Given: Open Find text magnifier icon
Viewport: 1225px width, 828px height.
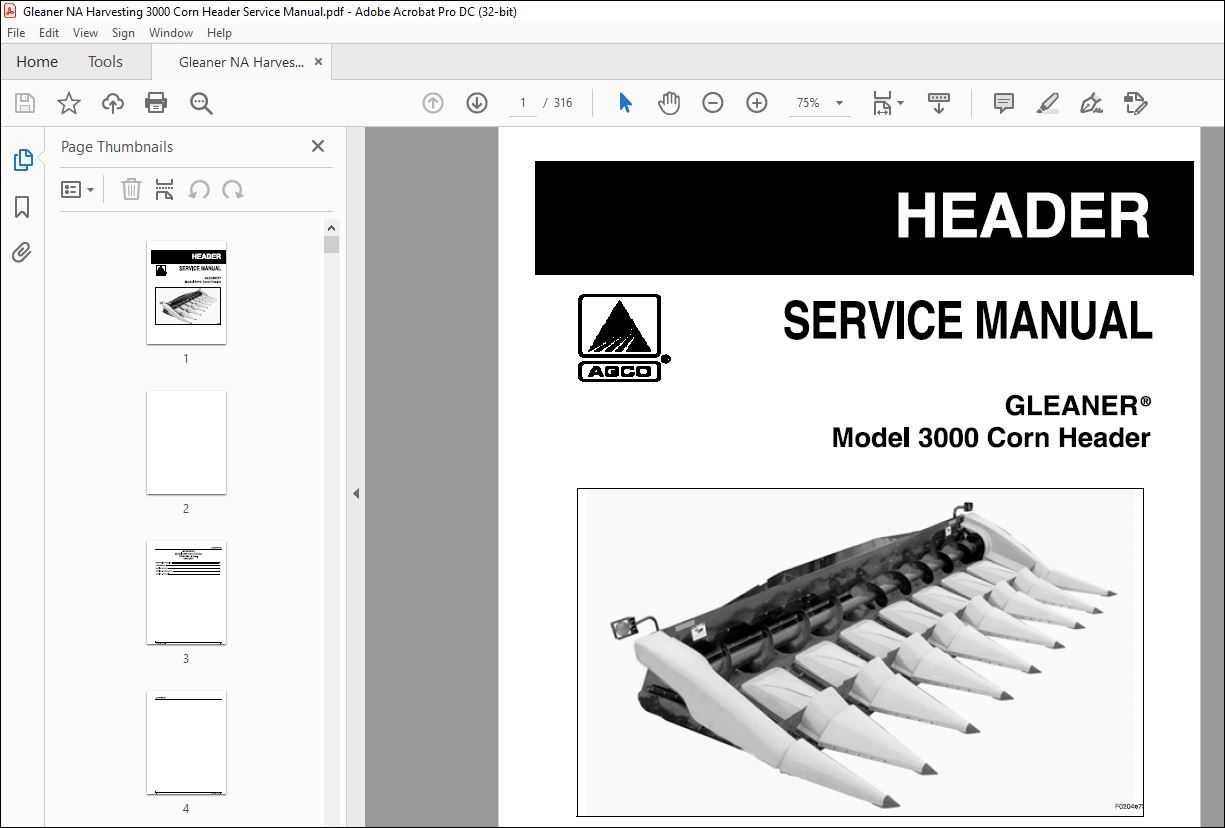Looking at the screenshot, I should click(201, 103).
